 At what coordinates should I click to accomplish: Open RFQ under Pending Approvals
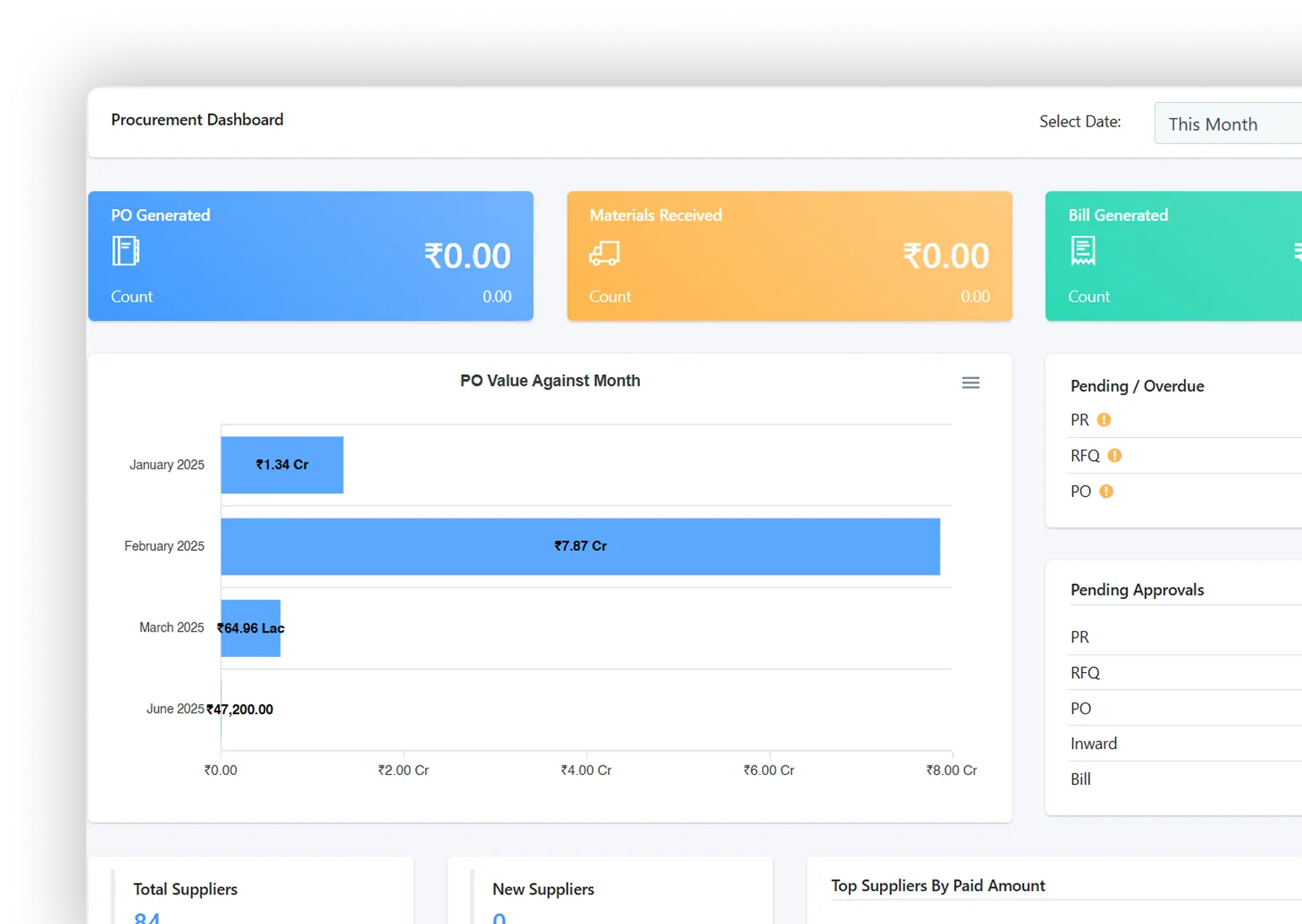pos(1085,673)
